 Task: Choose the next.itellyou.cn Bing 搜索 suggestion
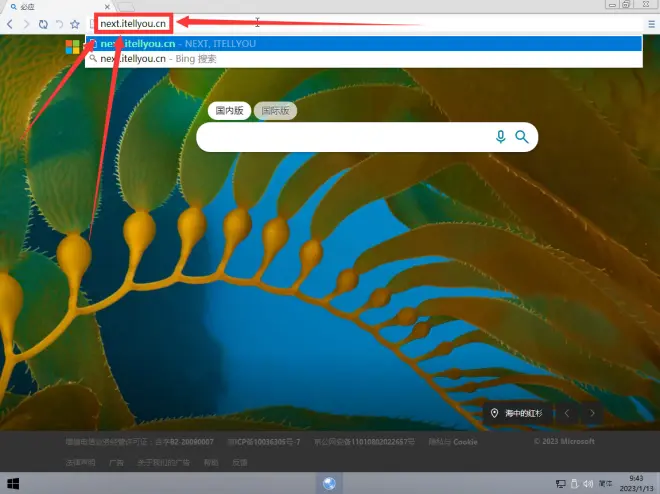pos(158,59)
